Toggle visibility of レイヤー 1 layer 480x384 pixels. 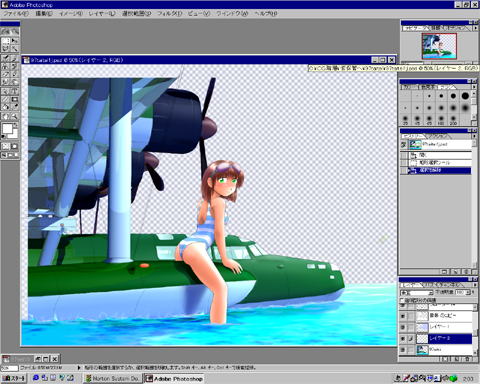tap(403, 327)
